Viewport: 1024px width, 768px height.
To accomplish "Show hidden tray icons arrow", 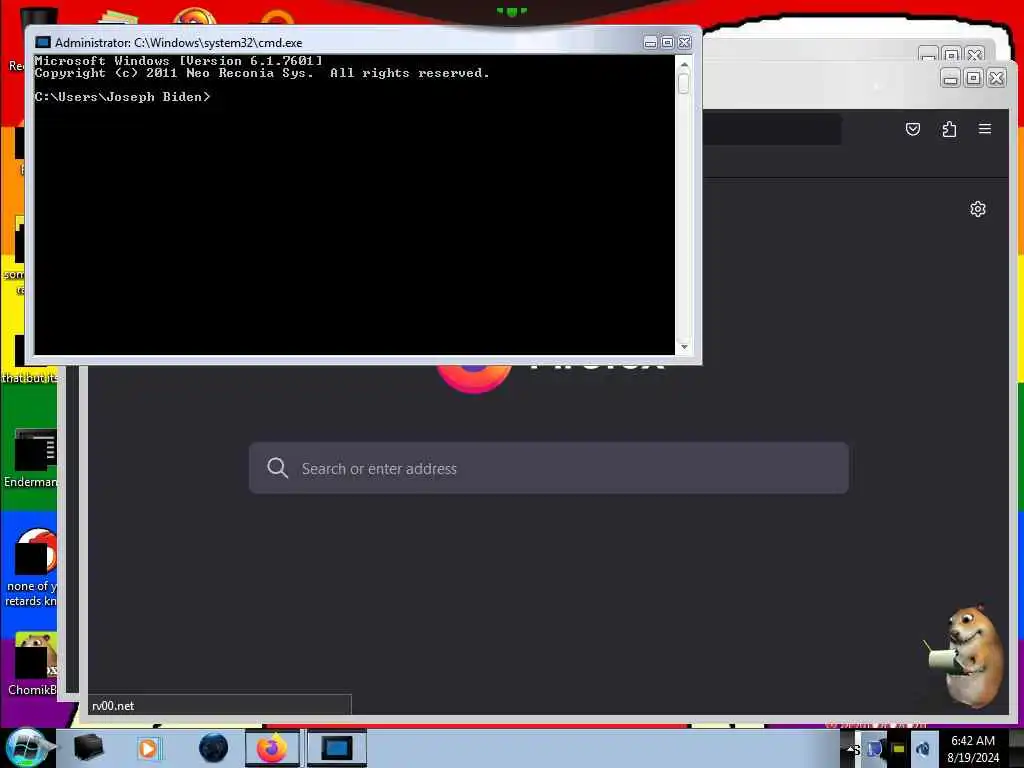I will [850, 748].
